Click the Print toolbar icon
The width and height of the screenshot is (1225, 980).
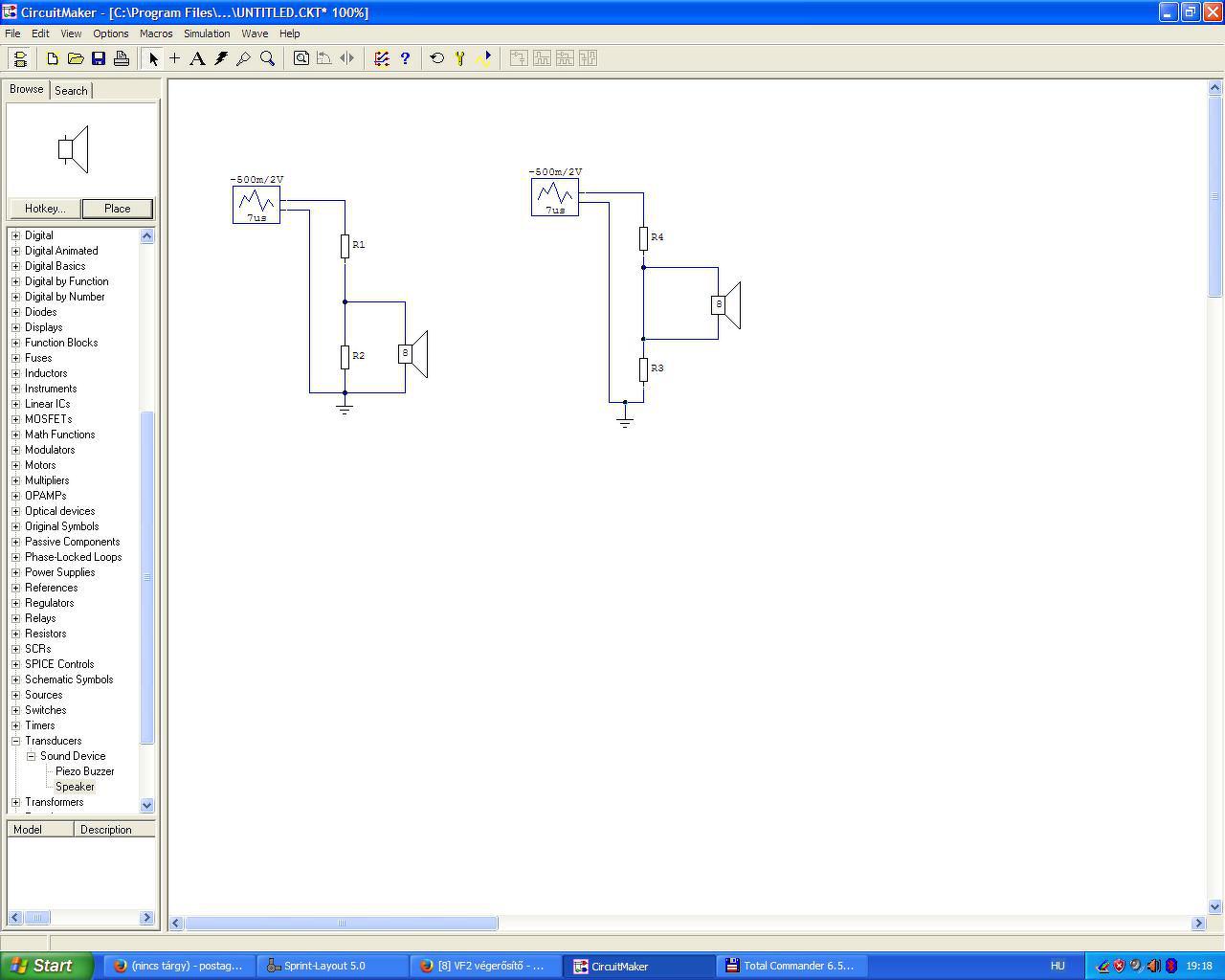pyautogui.click(x=122, y=58)
